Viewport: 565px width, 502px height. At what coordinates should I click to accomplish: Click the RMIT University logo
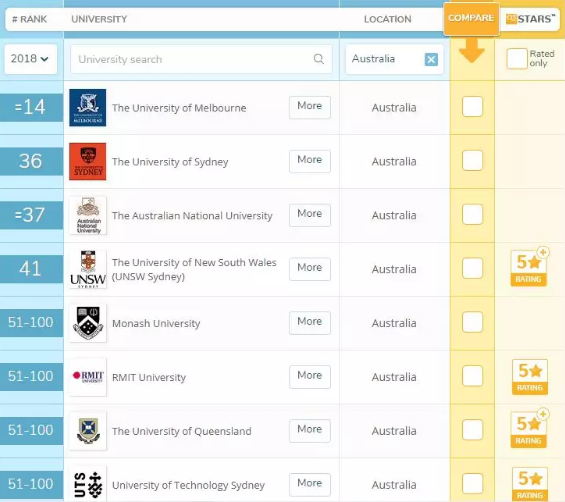pos(88,377)
